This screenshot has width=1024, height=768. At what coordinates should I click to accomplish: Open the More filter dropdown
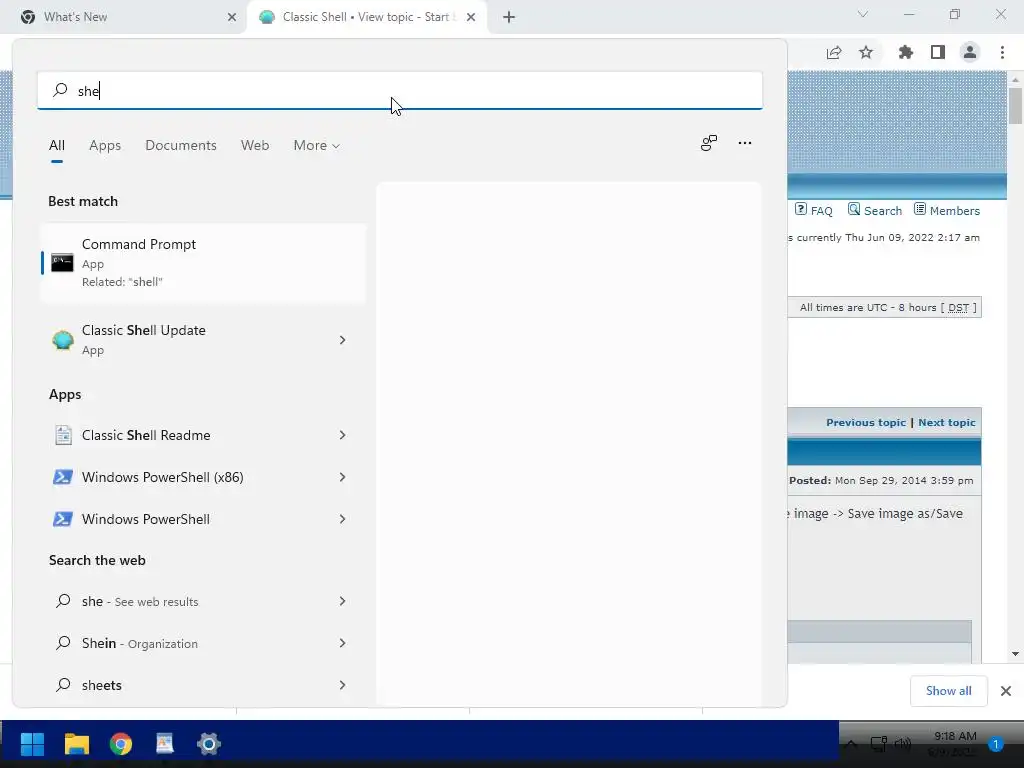coord(317,146)
